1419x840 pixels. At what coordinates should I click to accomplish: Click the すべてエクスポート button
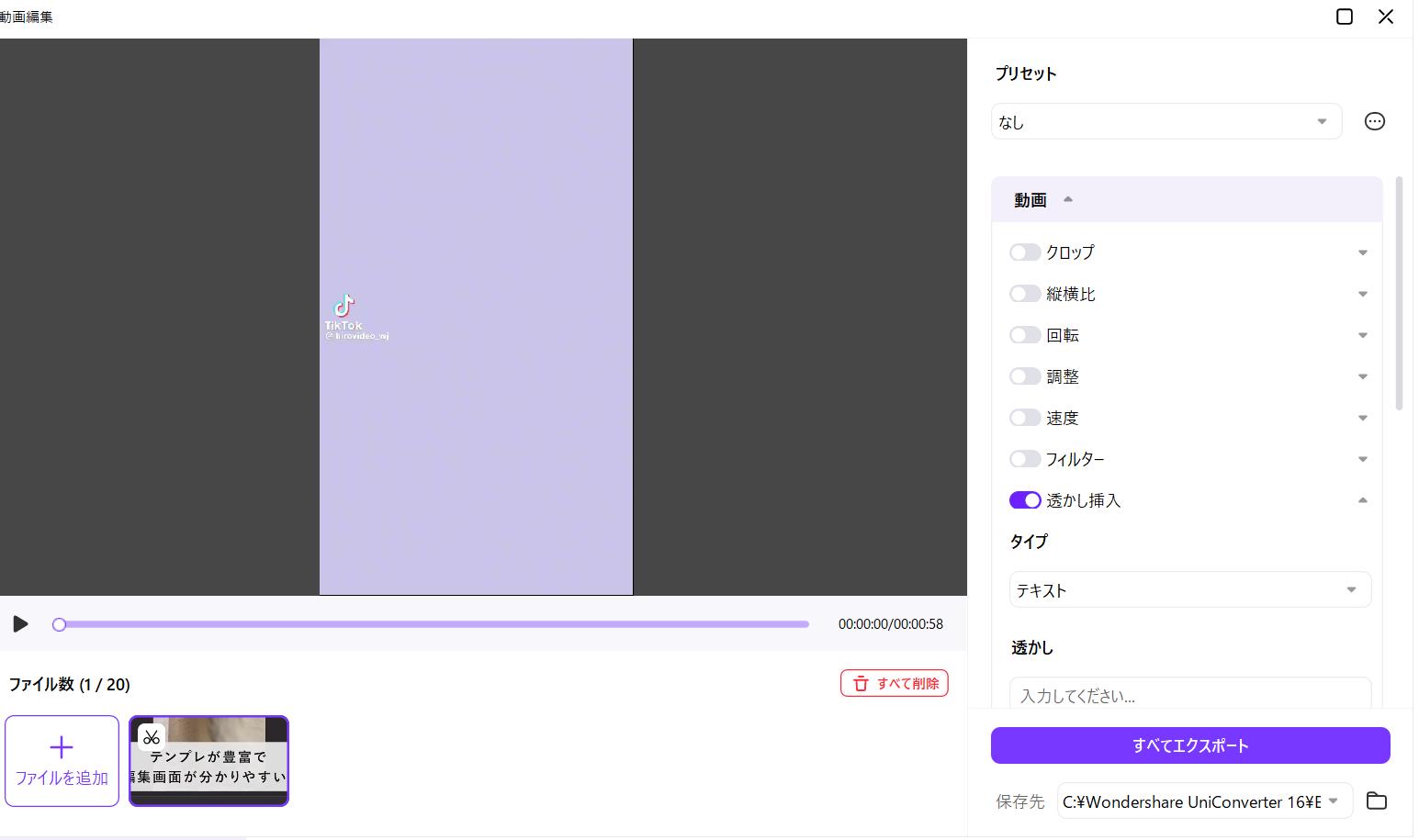click(x=1189, y=745)
